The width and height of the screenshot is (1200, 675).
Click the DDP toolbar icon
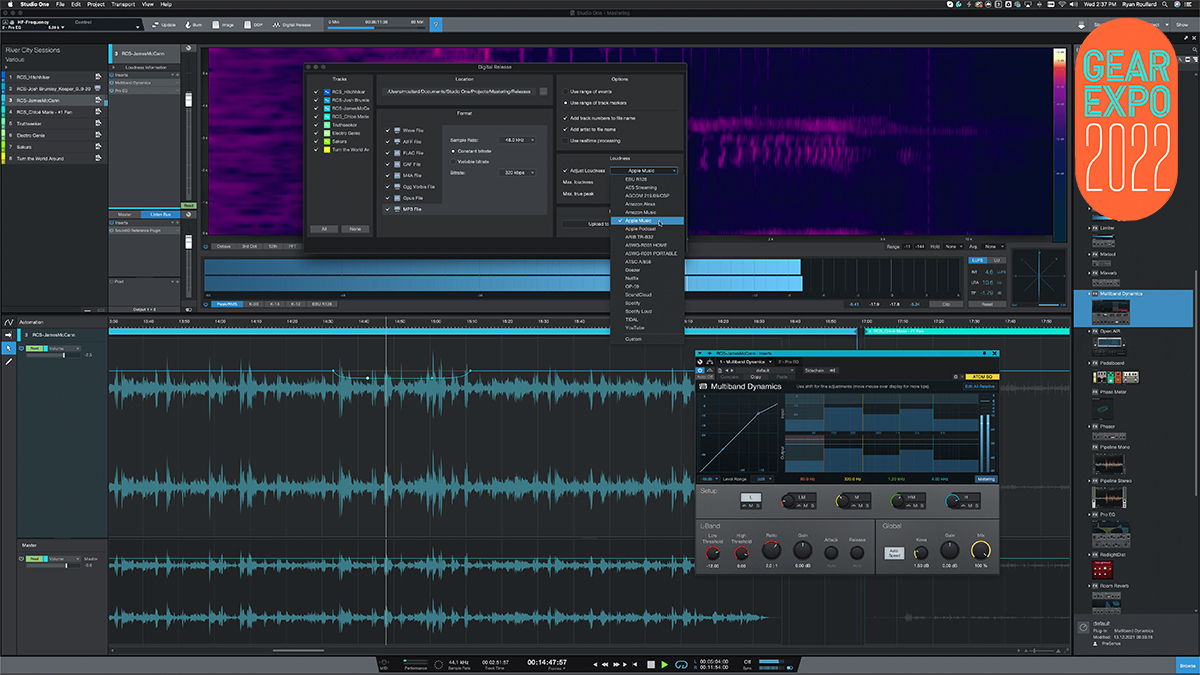[x=246, y=24]
